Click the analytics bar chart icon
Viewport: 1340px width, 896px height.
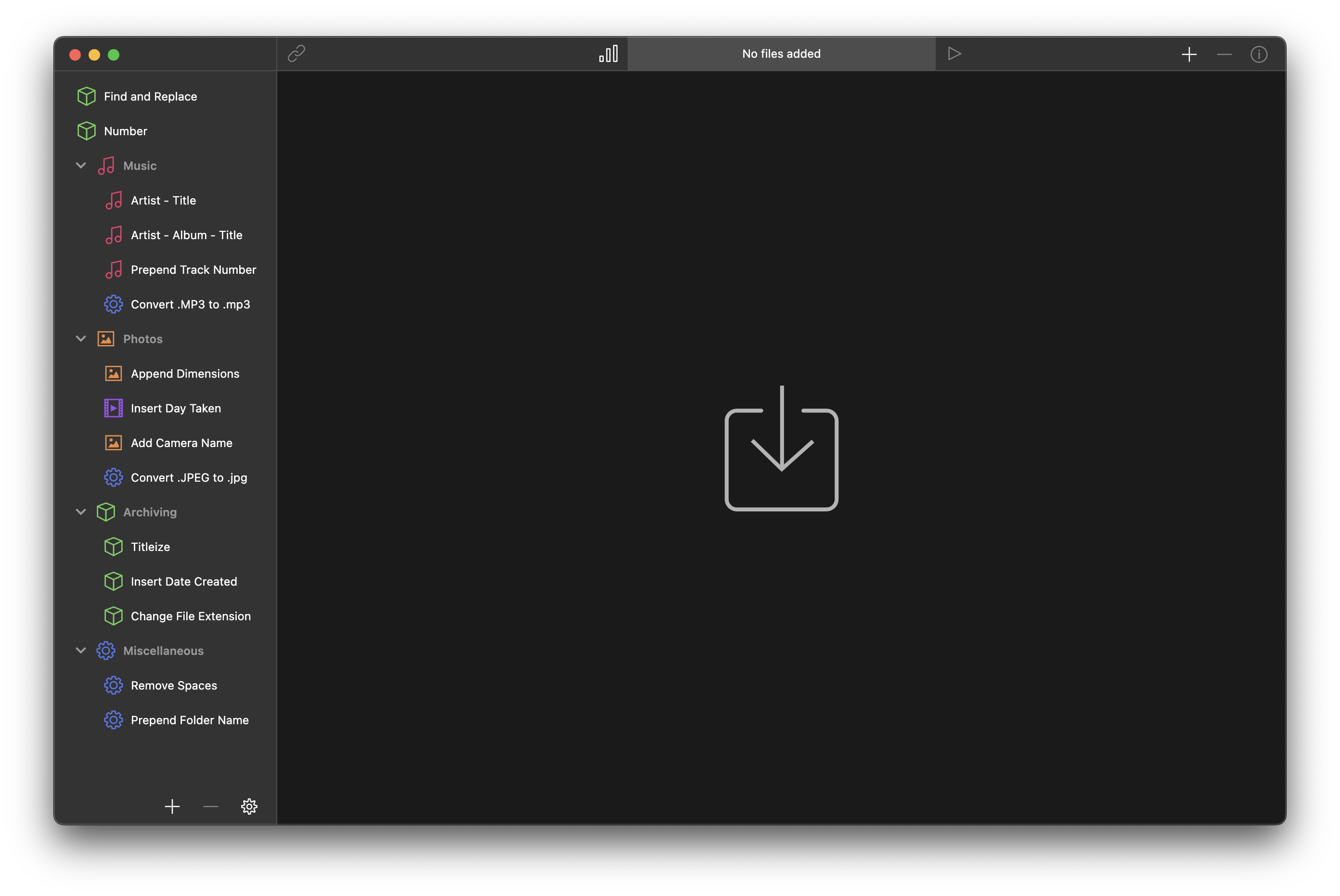(x=608, y=53)
